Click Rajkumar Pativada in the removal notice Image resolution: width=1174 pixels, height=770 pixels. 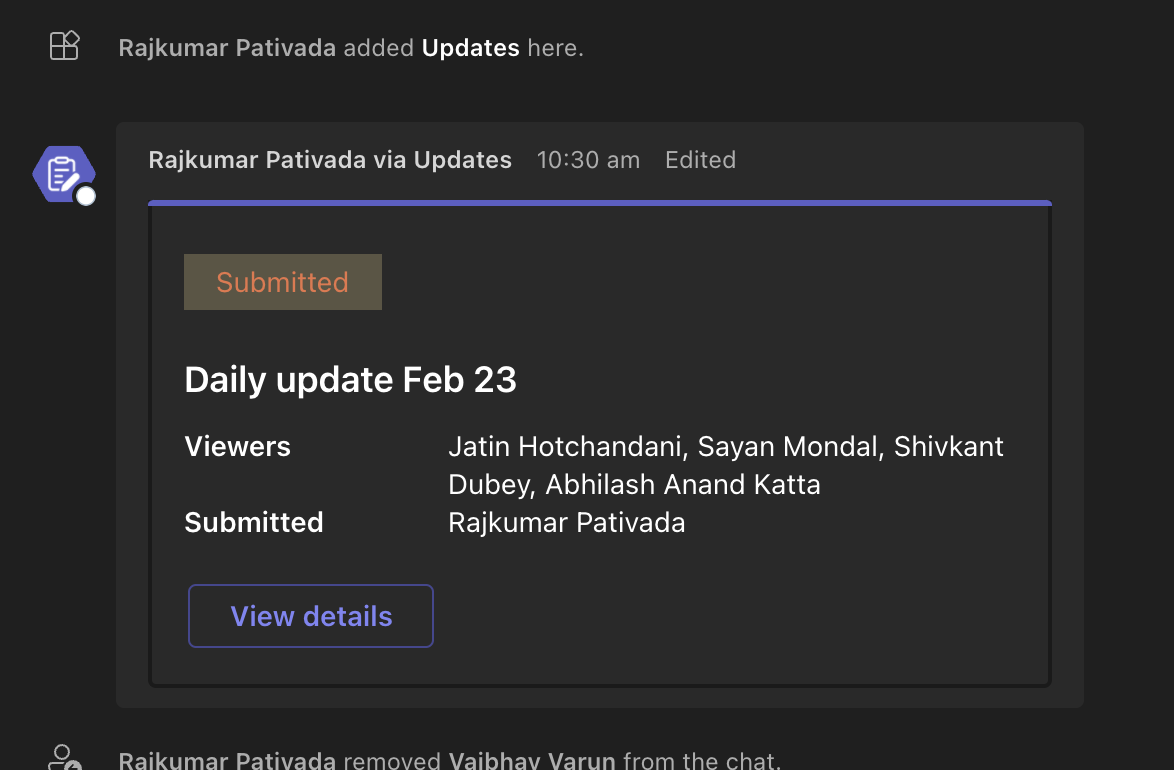227,761
